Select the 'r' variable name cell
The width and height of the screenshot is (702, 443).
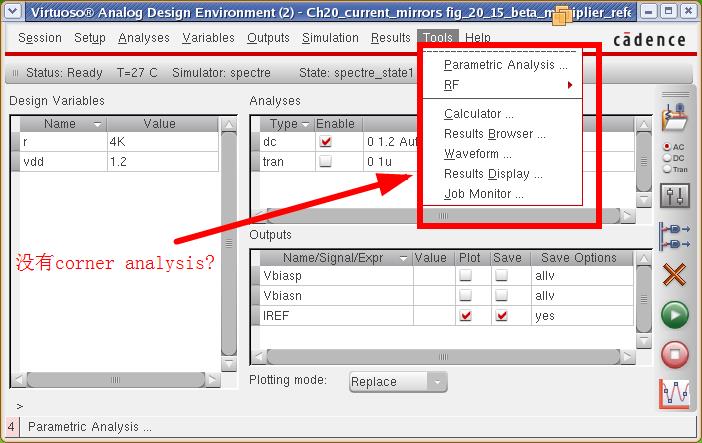[63, 142]
